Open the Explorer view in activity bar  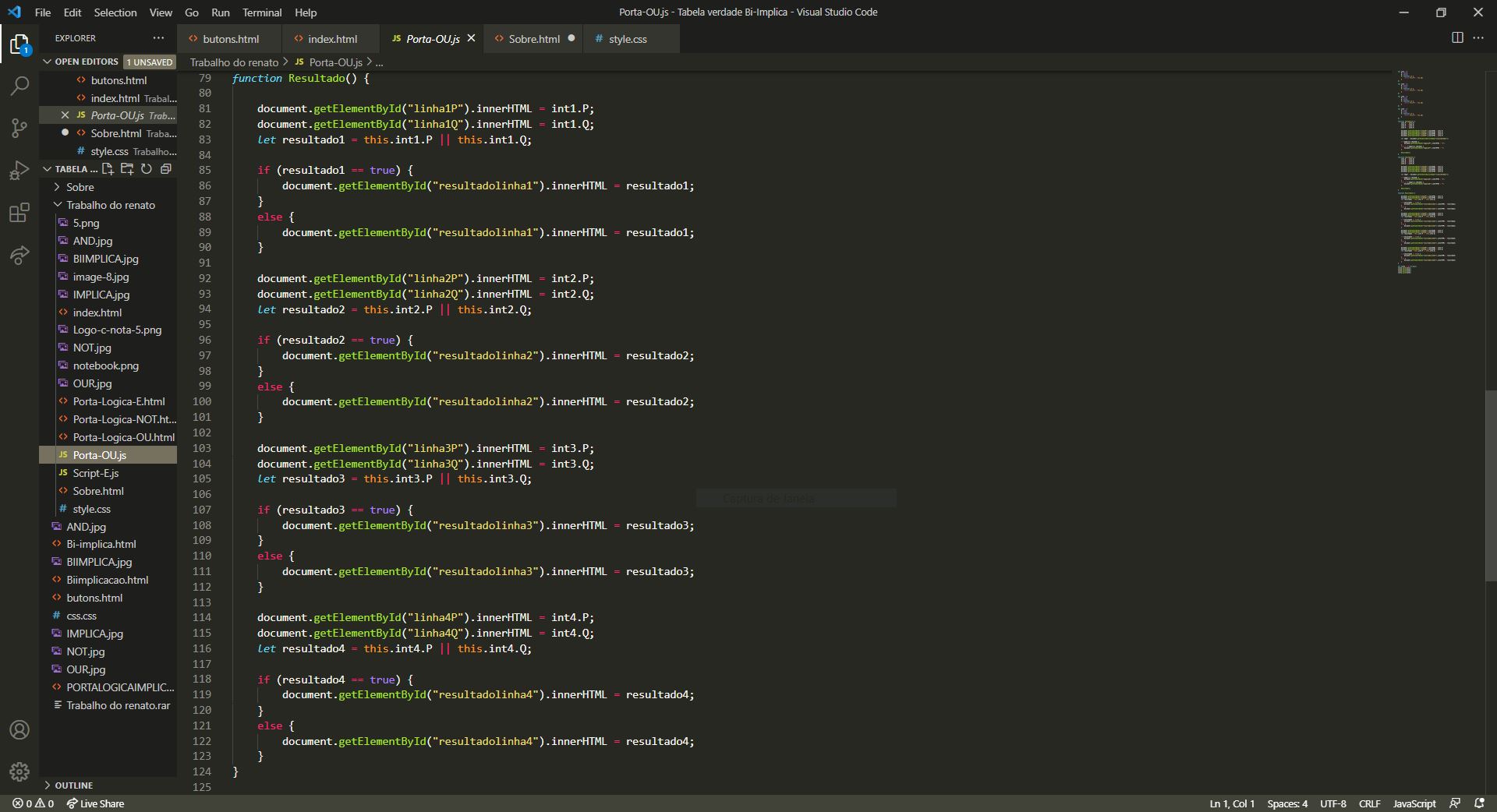(x=19, y=44)
